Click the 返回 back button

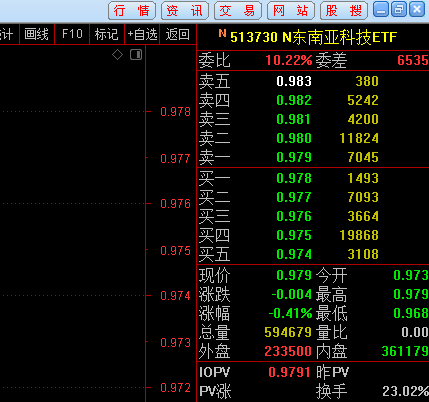coord(178,34)
